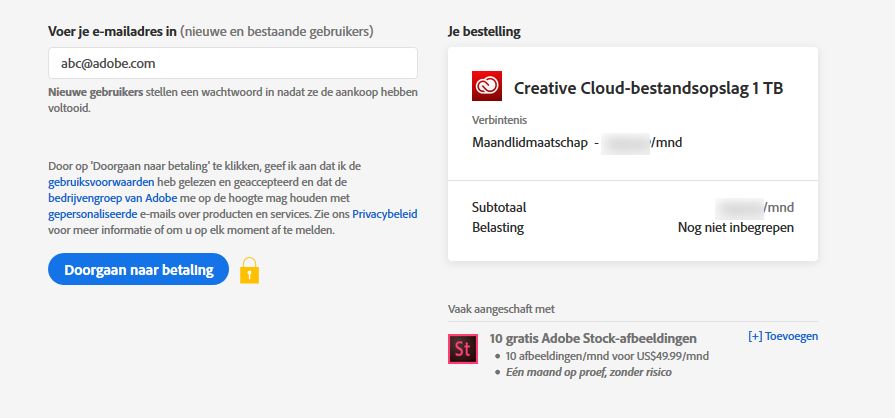This screenshot has width=895, height=418.
Task: Click the Vaak aangeschaft met label
Action: click(501, 309)
